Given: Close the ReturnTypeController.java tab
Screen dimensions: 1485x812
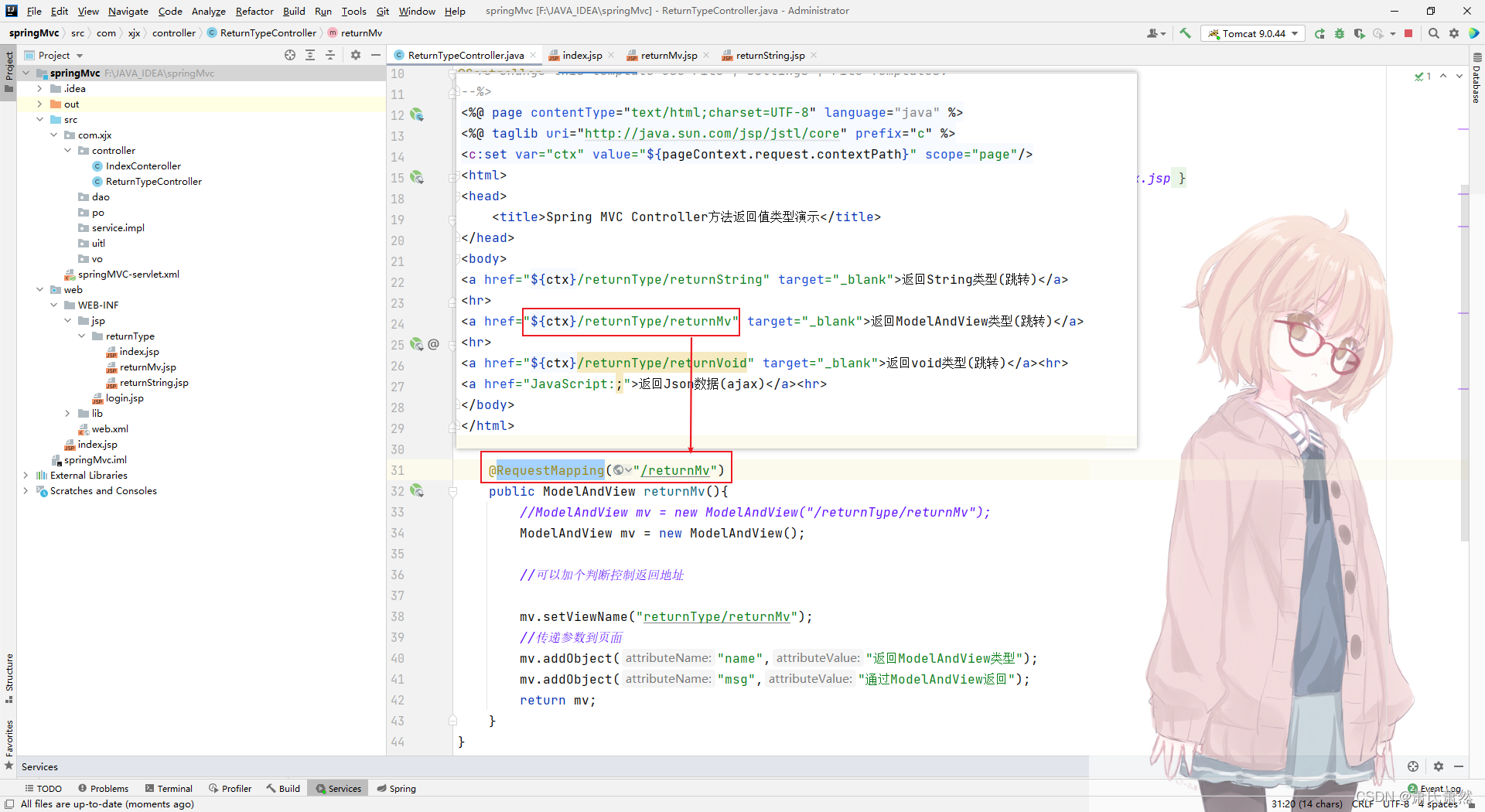Looking at the screenshot, I should tap(533, 55).
